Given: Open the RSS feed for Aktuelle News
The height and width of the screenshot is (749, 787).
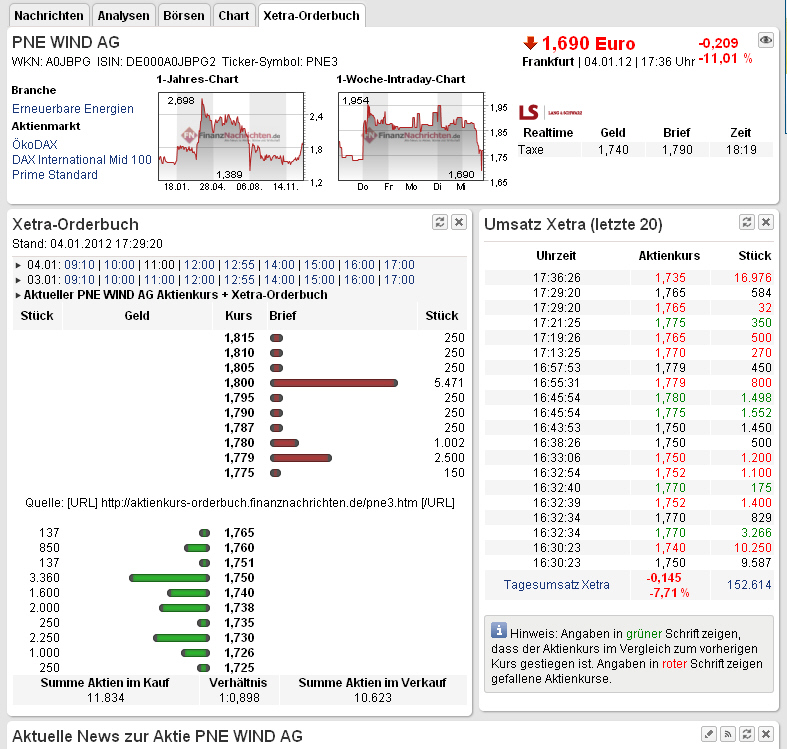Looking at the screenshot, I should [728, 734].
